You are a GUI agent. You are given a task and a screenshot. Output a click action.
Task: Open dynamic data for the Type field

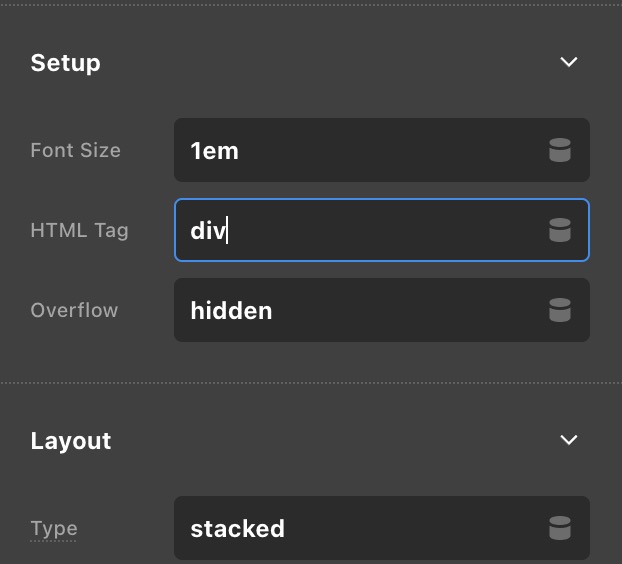click(560, 528)
